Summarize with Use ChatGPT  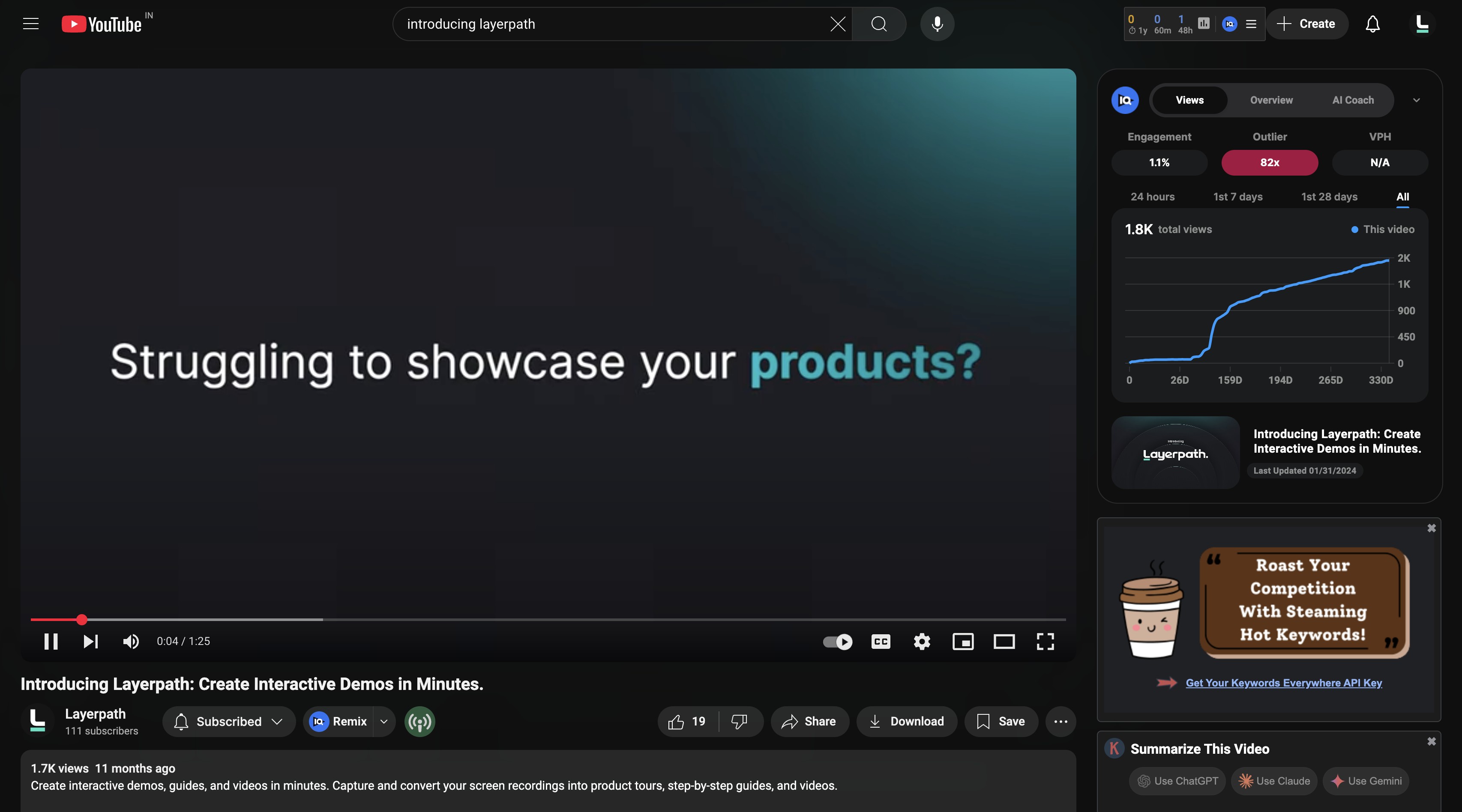click(1177, 781)
